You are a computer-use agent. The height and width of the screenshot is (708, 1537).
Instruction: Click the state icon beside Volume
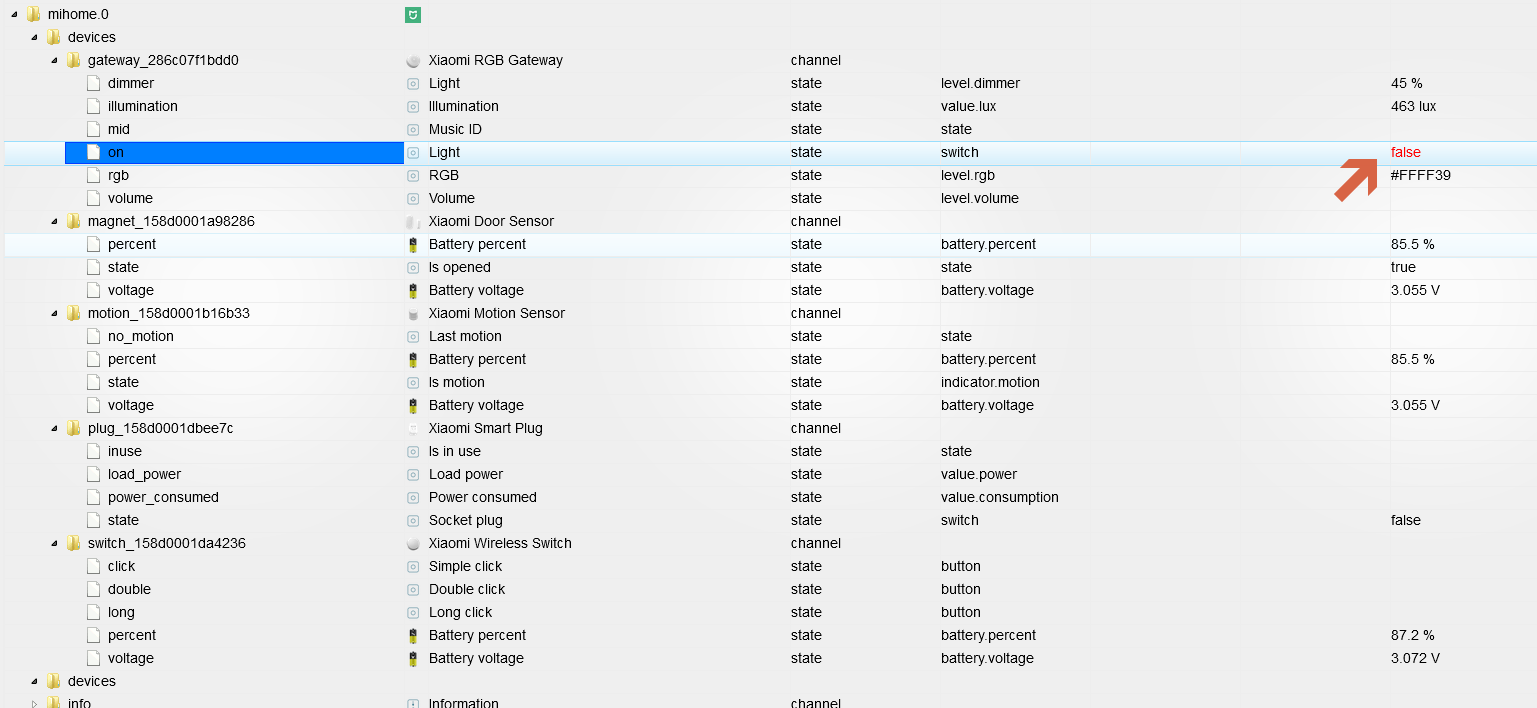click(x=412, y=198)
